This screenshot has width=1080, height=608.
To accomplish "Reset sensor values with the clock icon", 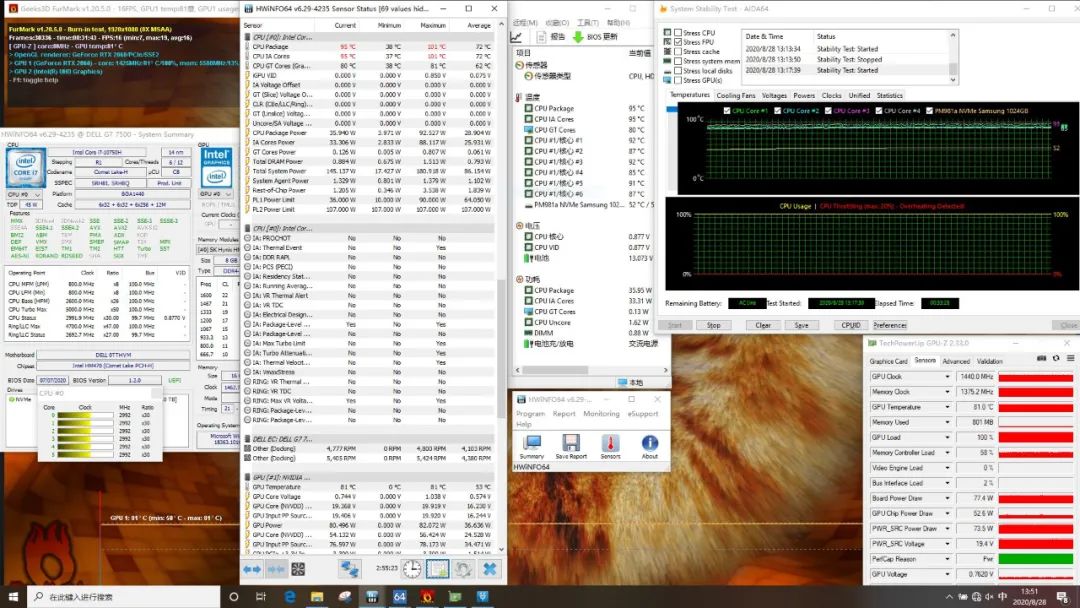I will point(412,568).
